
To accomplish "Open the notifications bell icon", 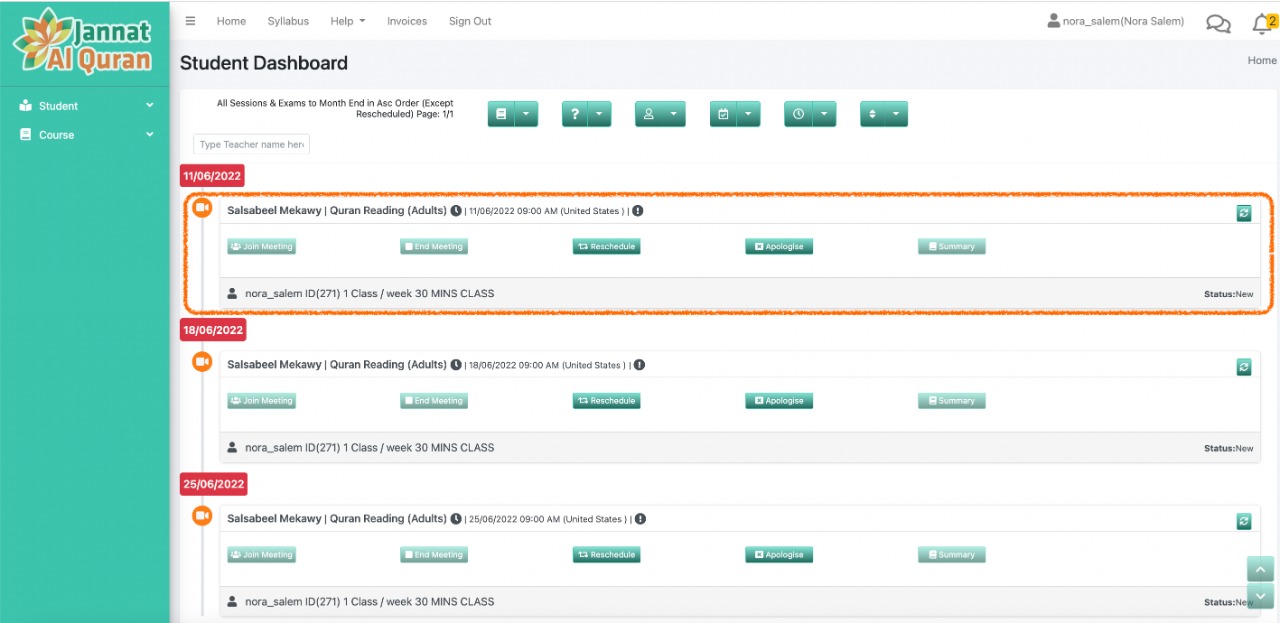I will pos(1262,23).
